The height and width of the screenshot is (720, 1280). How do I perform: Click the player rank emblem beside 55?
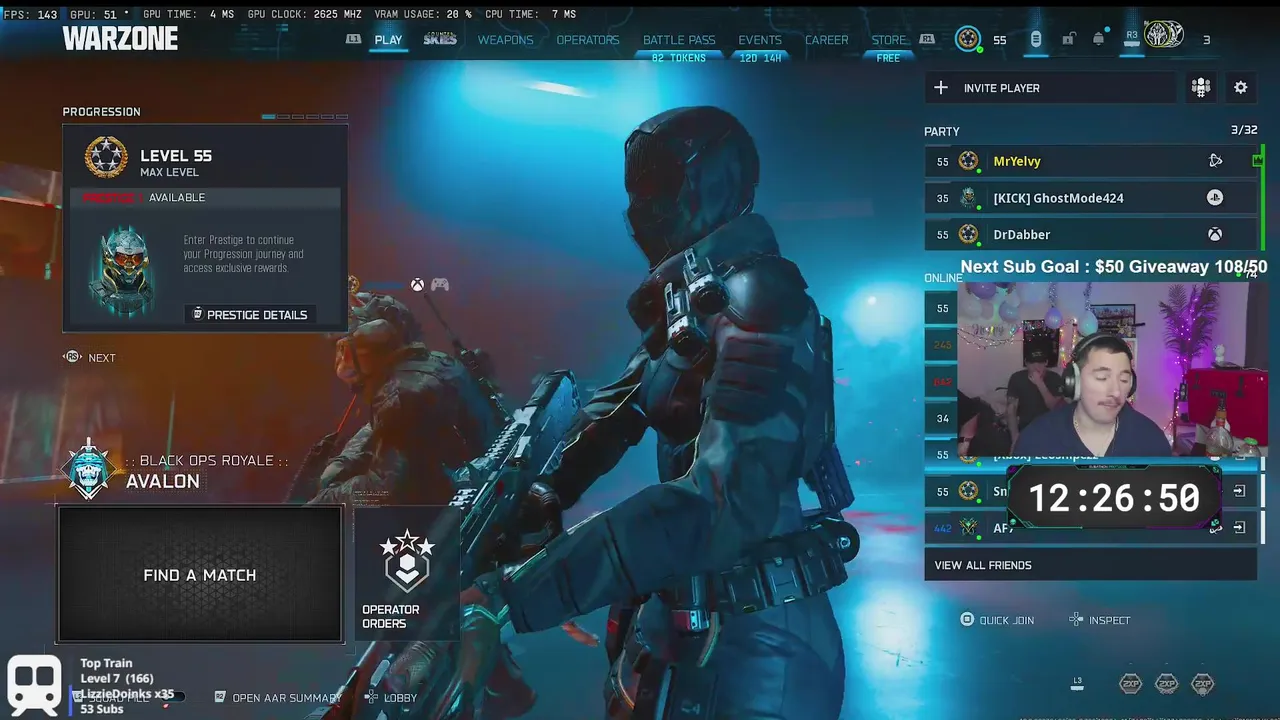[967, 39]
